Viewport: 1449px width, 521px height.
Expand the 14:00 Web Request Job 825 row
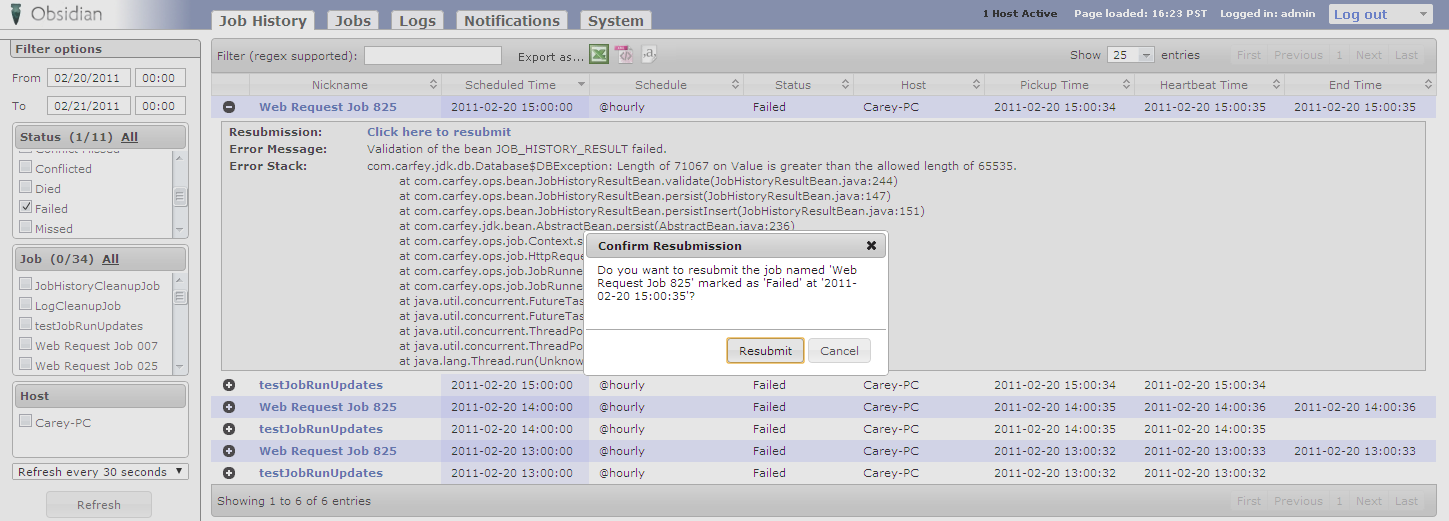pos(229,407)
